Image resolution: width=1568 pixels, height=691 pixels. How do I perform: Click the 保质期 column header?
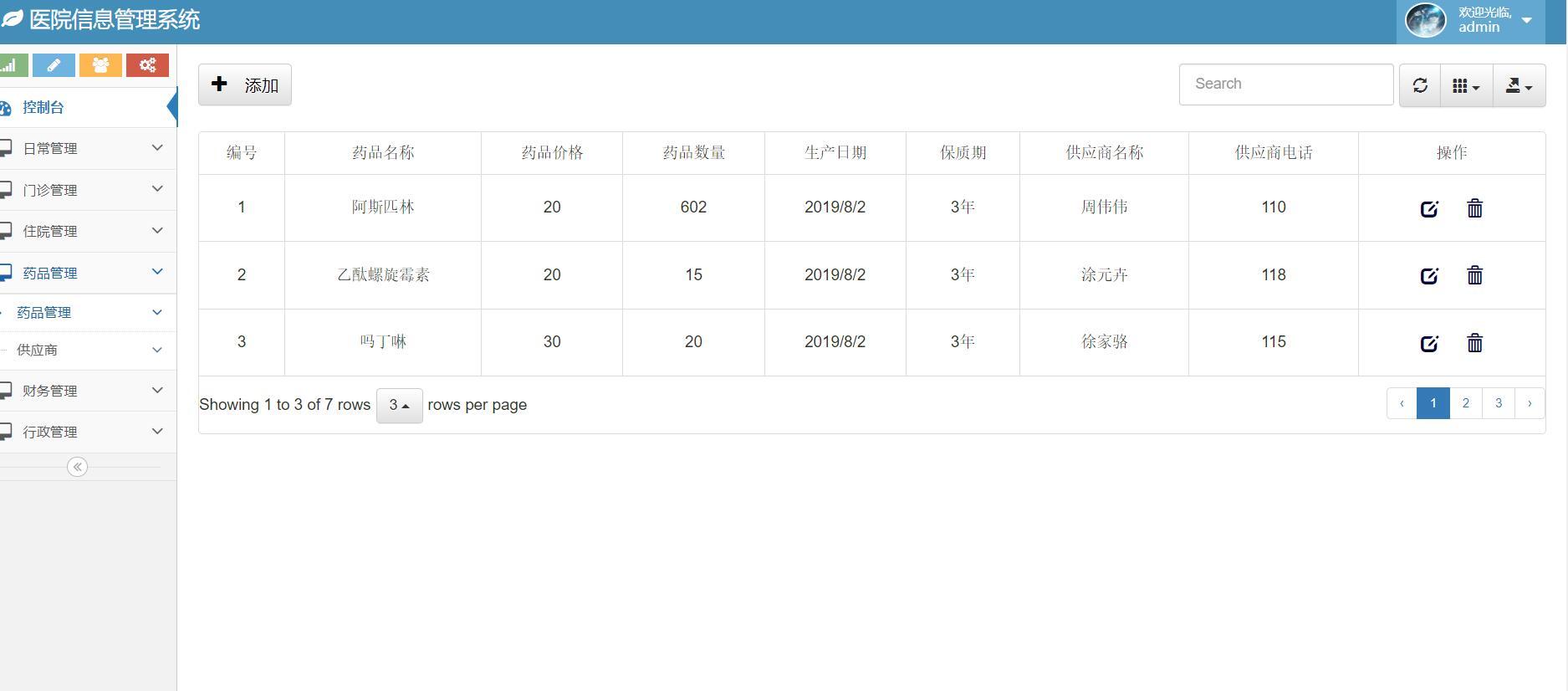click(963, 153)
